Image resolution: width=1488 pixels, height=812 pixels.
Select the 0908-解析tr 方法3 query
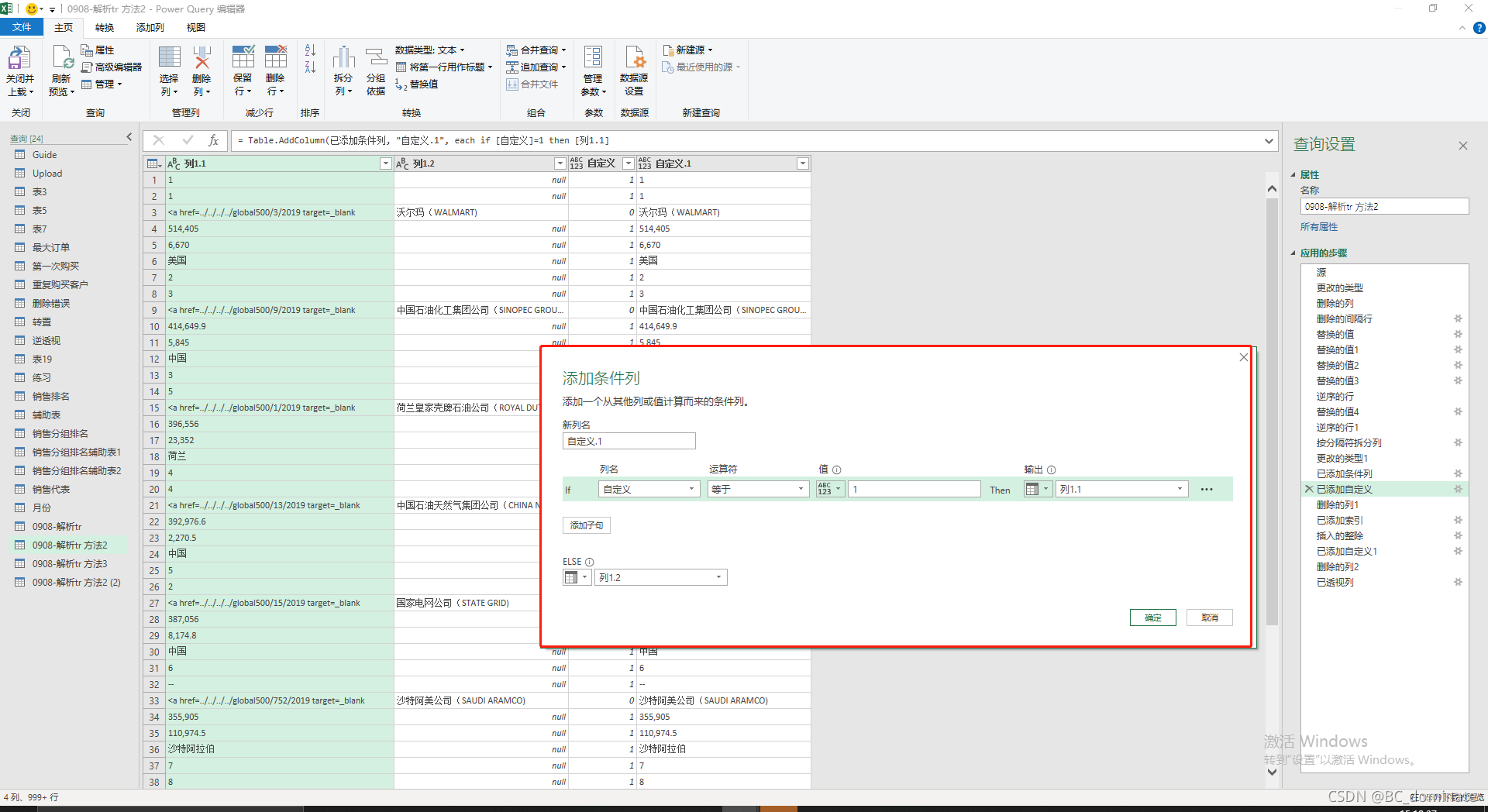click(x=70, y=564)
